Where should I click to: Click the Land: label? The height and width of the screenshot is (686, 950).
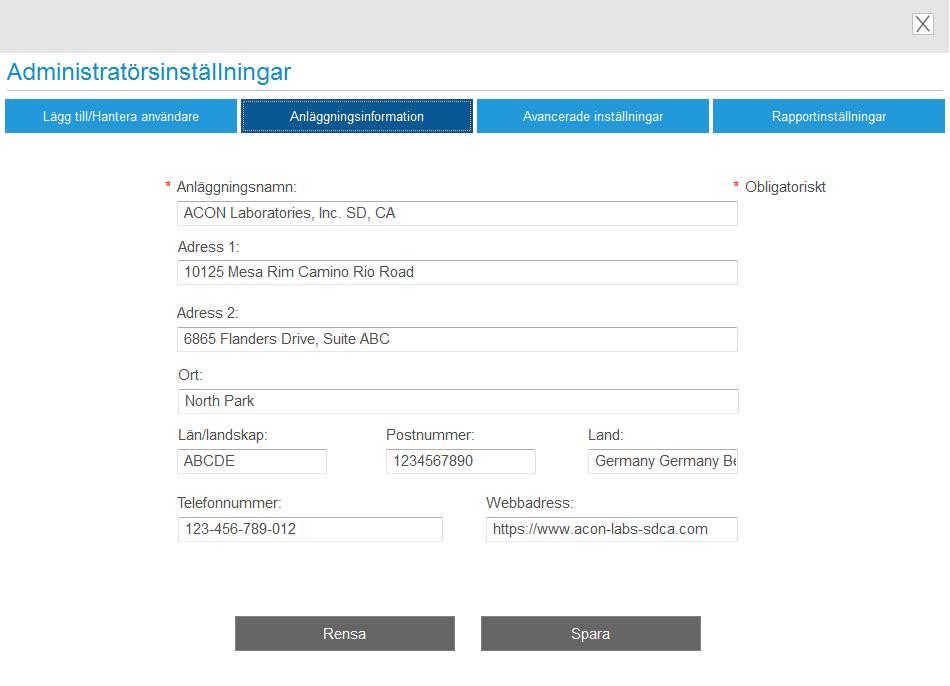(606, 435)
